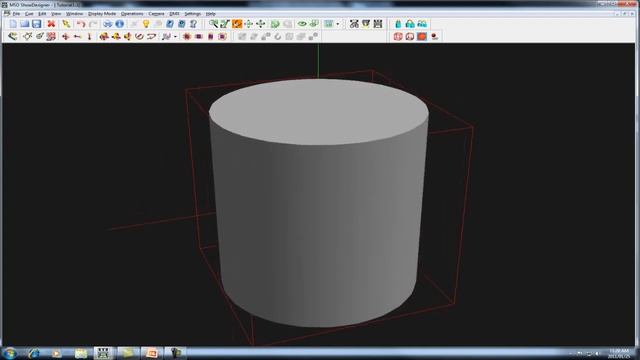640x360 pixels.
Task: Click the blue info circle icon
Action: 120,24
